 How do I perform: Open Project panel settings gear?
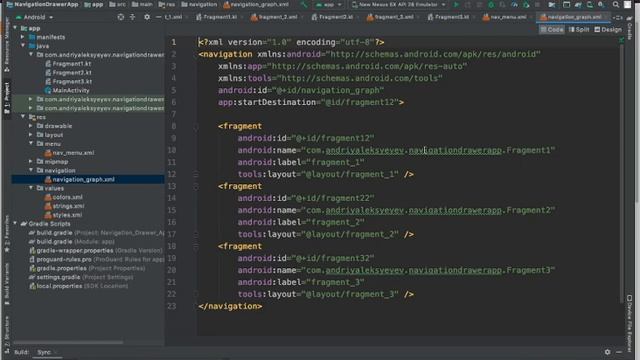pos(147,17)
